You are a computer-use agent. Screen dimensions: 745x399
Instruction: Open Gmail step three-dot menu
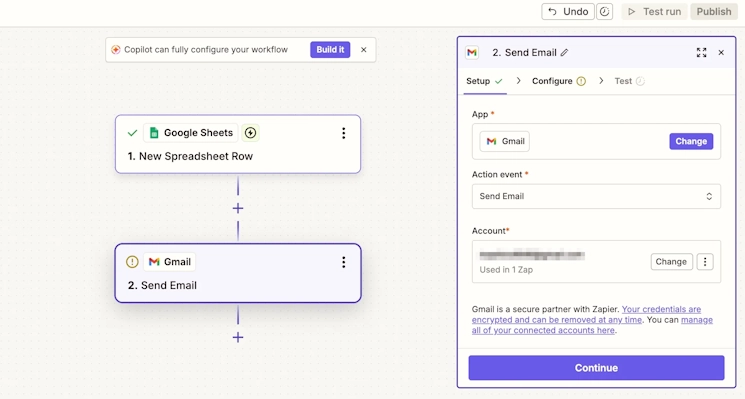pos(344,262)
